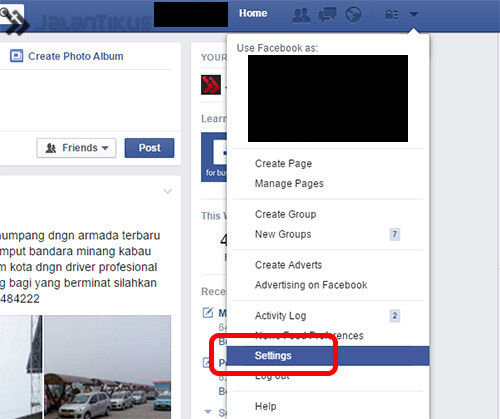Select Manage Pages from the menu
Viewport: 500px width, 419px height.
point(289,183)
